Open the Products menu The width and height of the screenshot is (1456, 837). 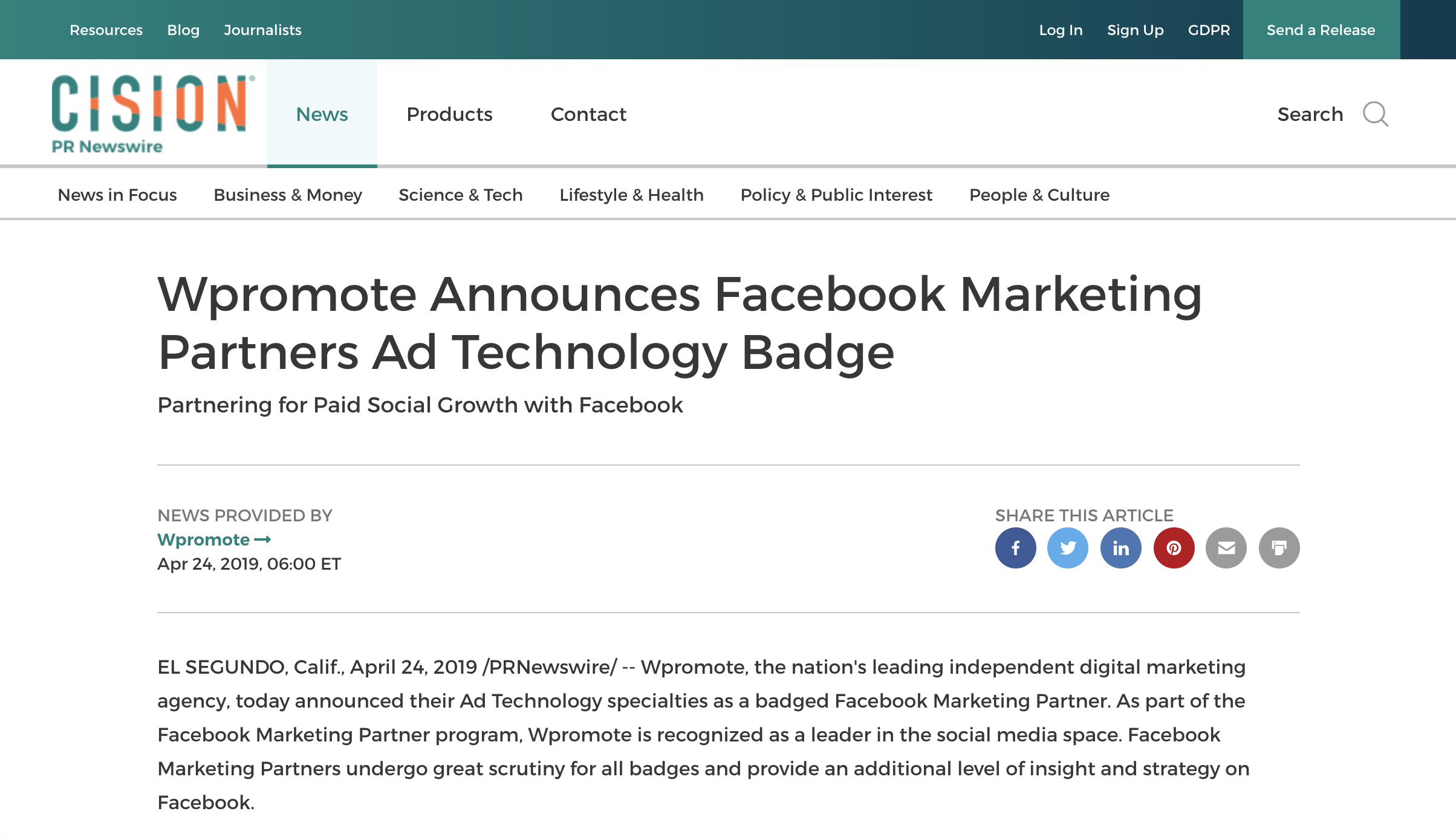449,114
